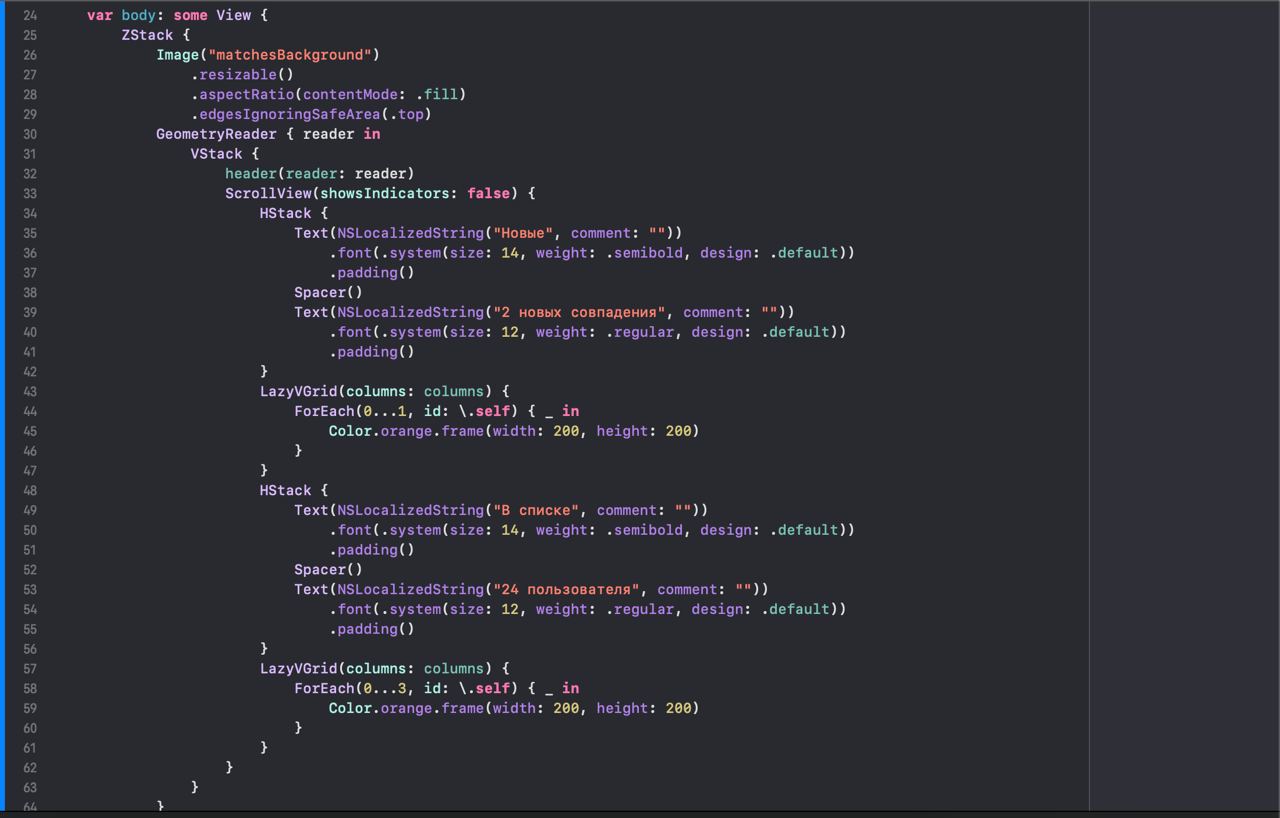Click Spacer() on line 38
Screen dimensions: 1280x818
click(328, 292)
